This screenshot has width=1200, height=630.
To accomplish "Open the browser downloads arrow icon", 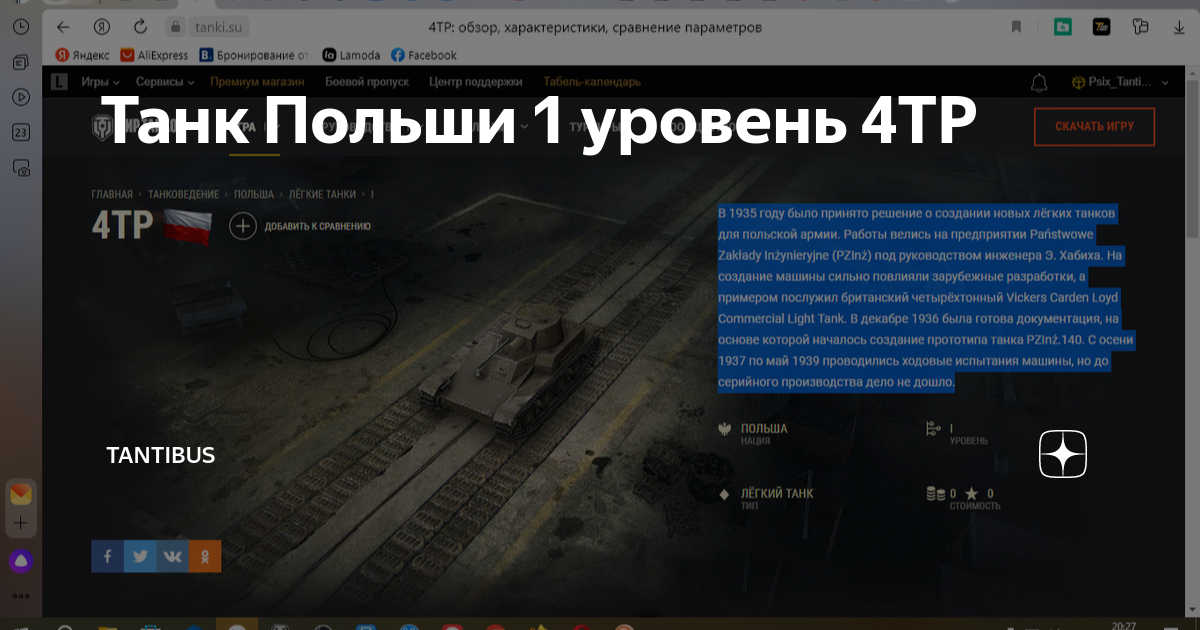I will (x=1177, y=27).
